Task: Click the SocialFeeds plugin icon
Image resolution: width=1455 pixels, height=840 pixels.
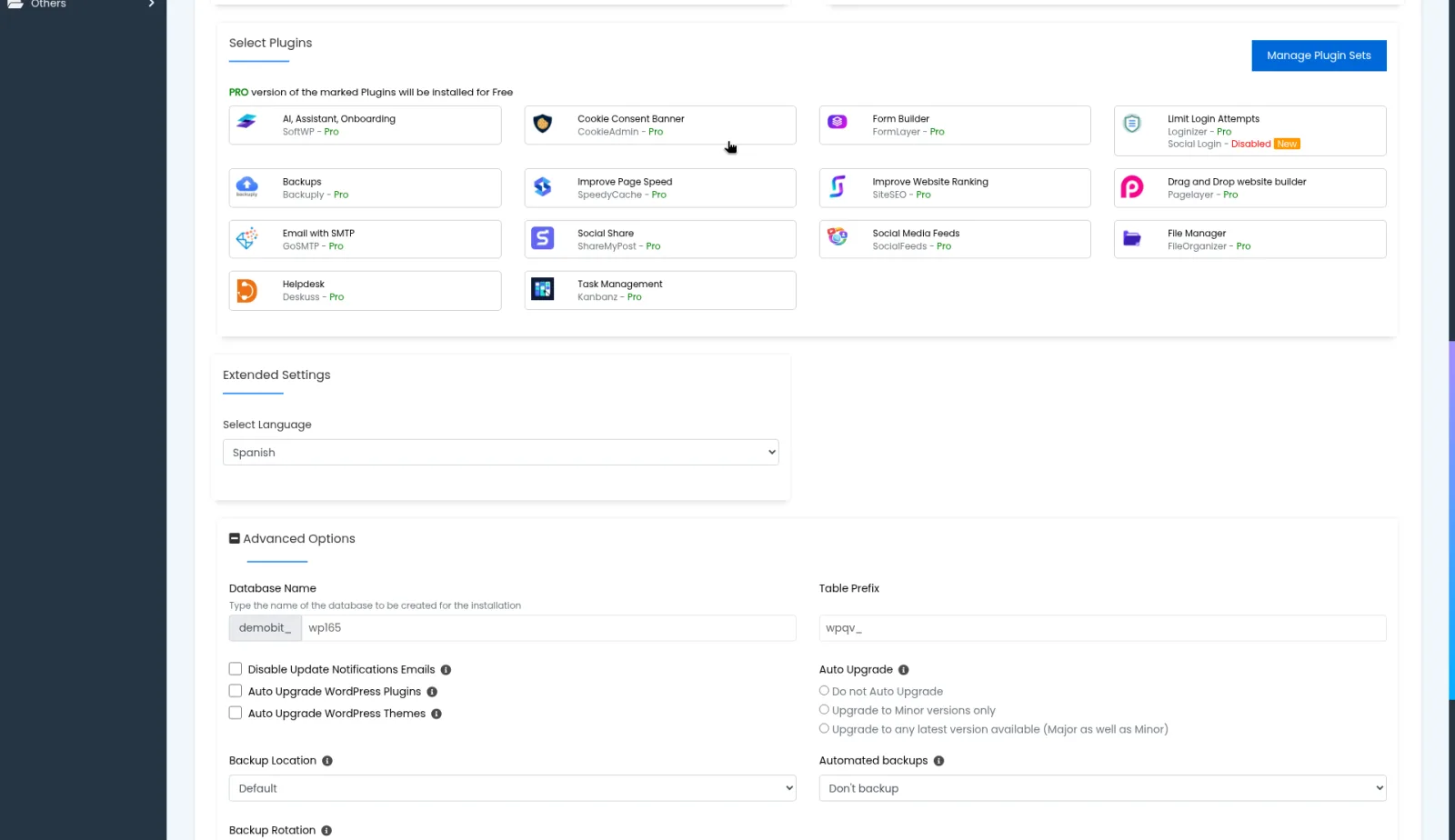Action: (x=838, y=236)
